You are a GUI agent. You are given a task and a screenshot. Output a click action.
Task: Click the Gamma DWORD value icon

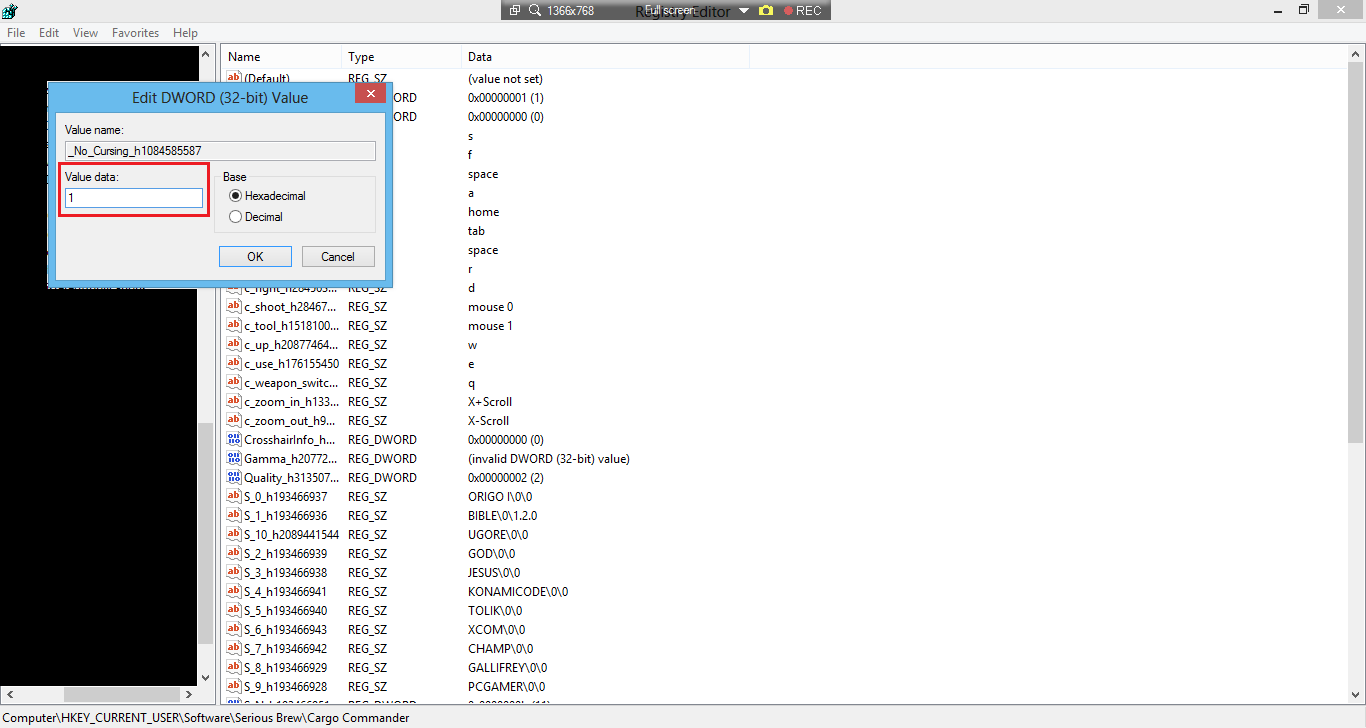click(234, 459)
